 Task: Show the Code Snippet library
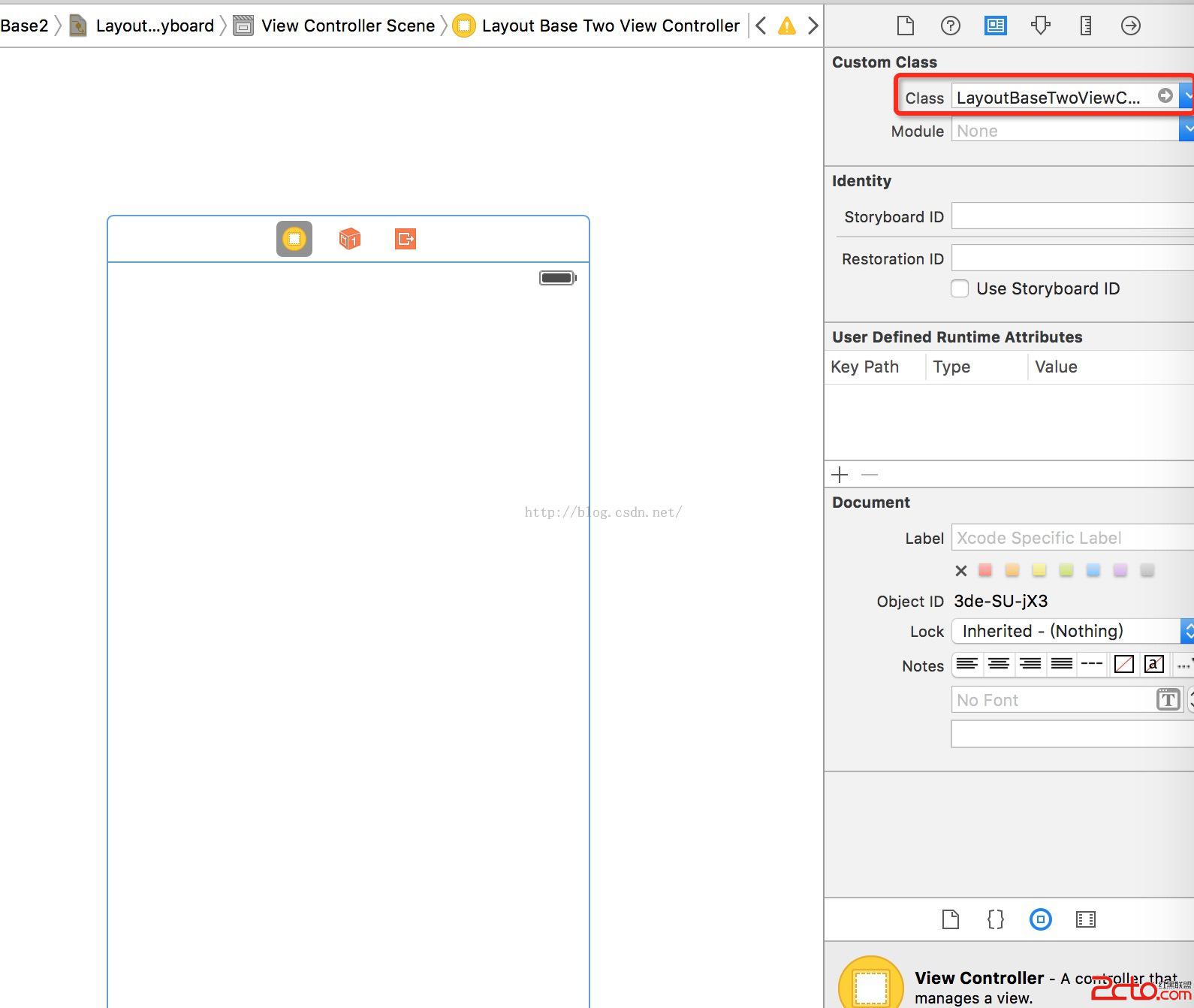coord(995,919)
